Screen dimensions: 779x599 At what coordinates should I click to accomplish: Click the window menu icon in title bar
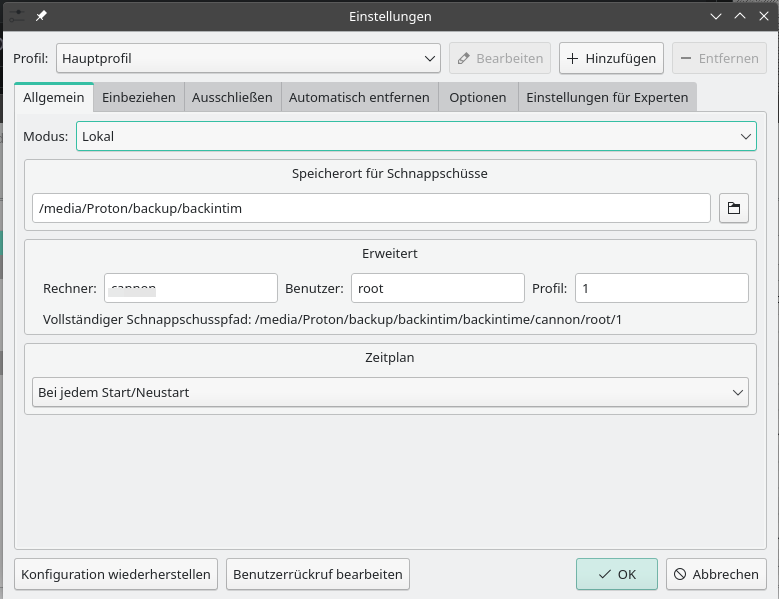pos(16,16)
